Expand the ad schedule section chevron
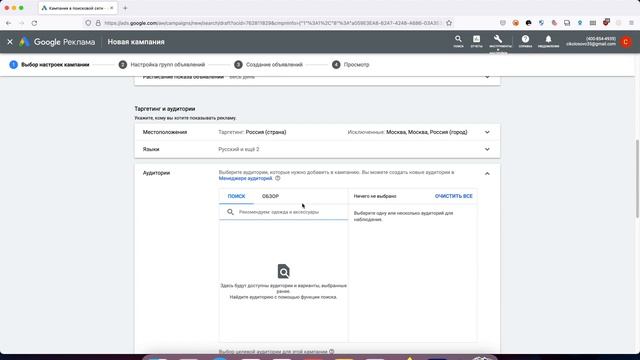The width and height of the screenshot is (640, 360). tap(487, 77)
